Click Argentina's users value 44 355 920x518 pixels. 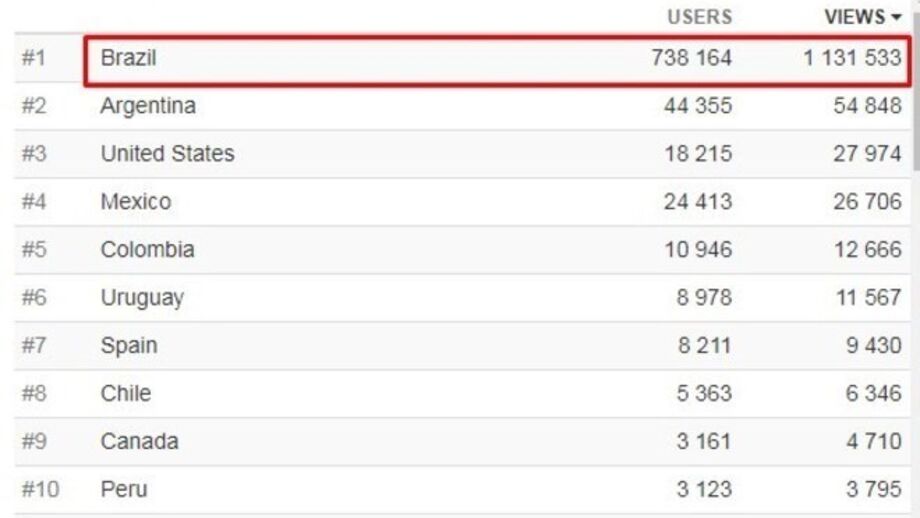click(697, 106)
